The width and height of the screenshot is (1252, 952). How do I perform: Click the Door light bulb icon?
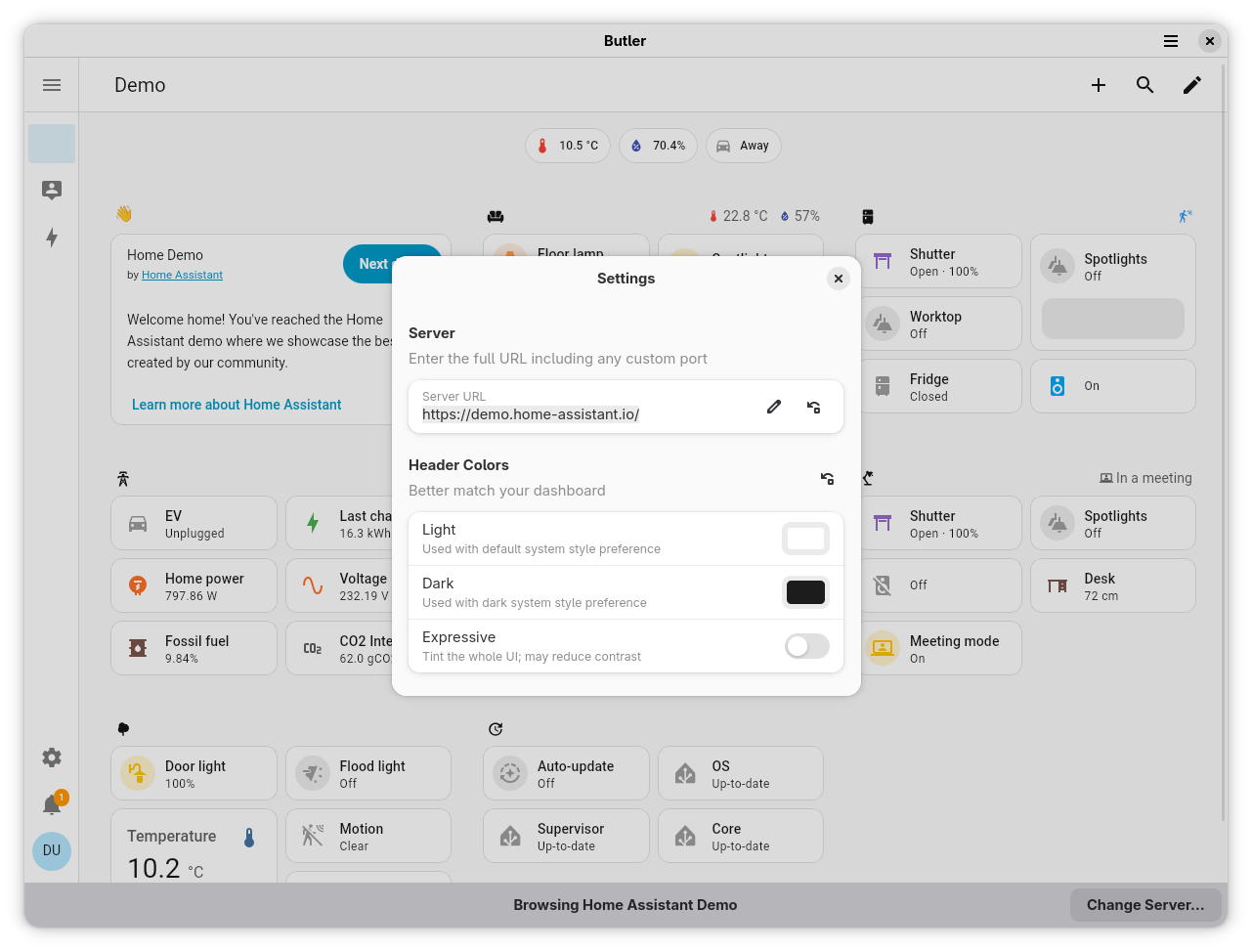pyautogui.click(x=138, y=773)
